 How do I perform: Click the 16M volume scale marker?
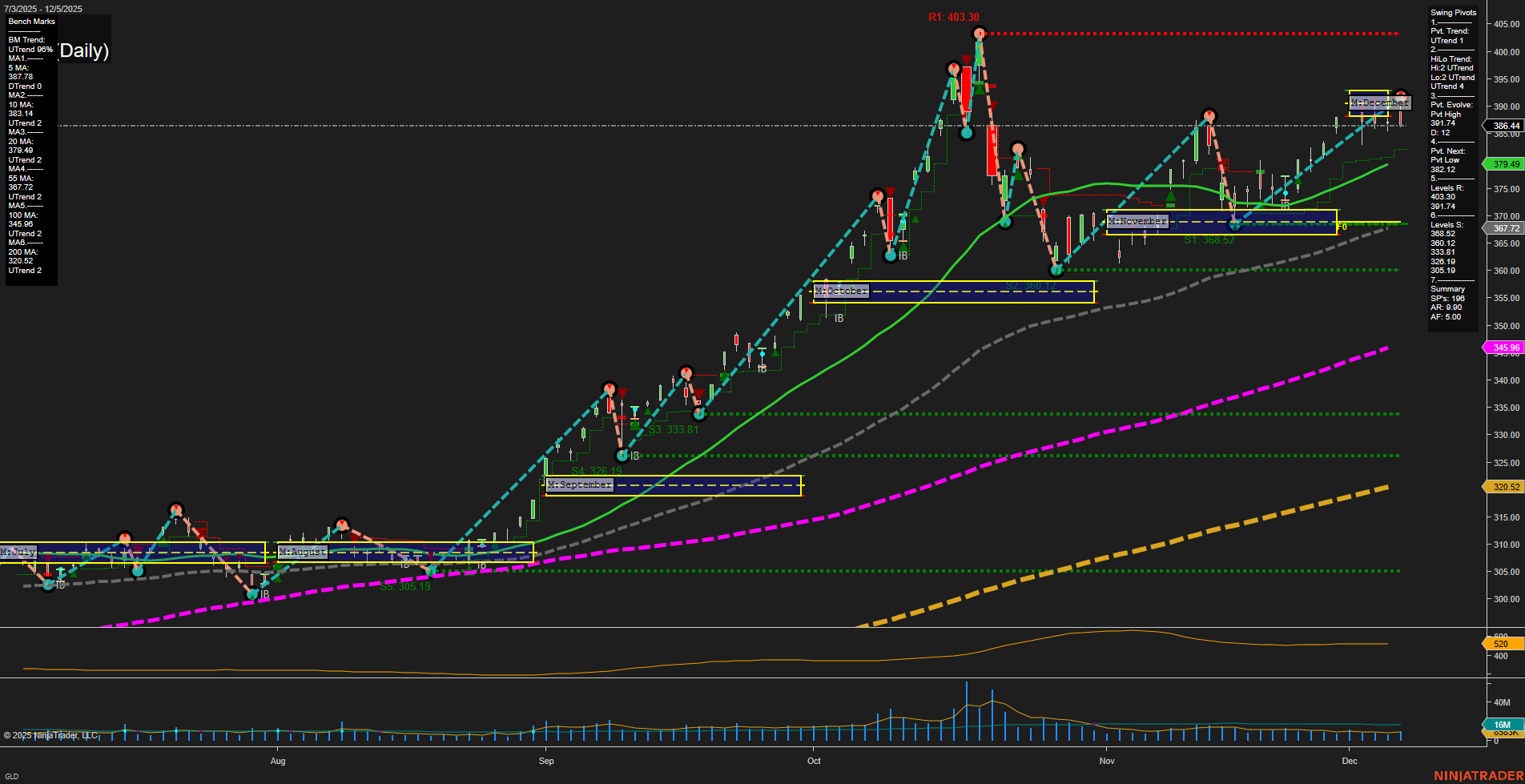point(1501,724)
